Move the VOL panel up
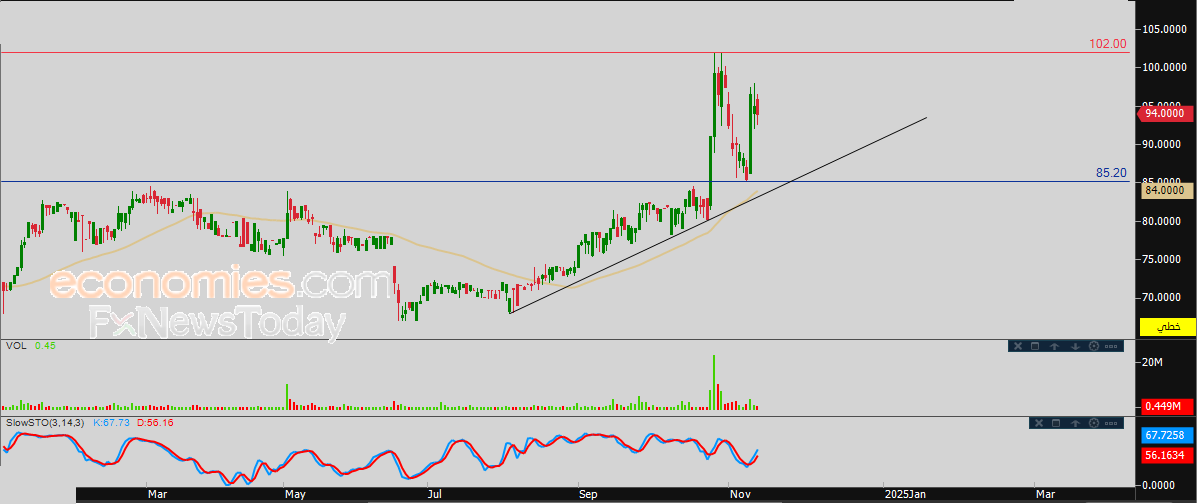 pos(1054,346)
